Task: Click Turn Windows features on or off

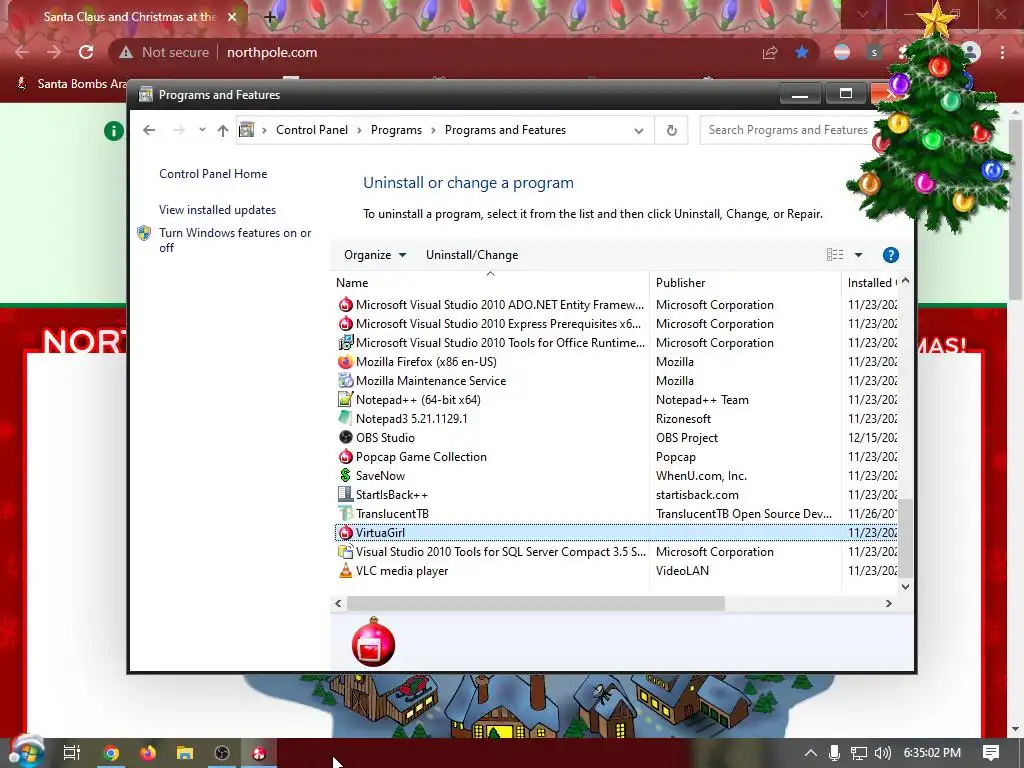Action: point(235,240)
